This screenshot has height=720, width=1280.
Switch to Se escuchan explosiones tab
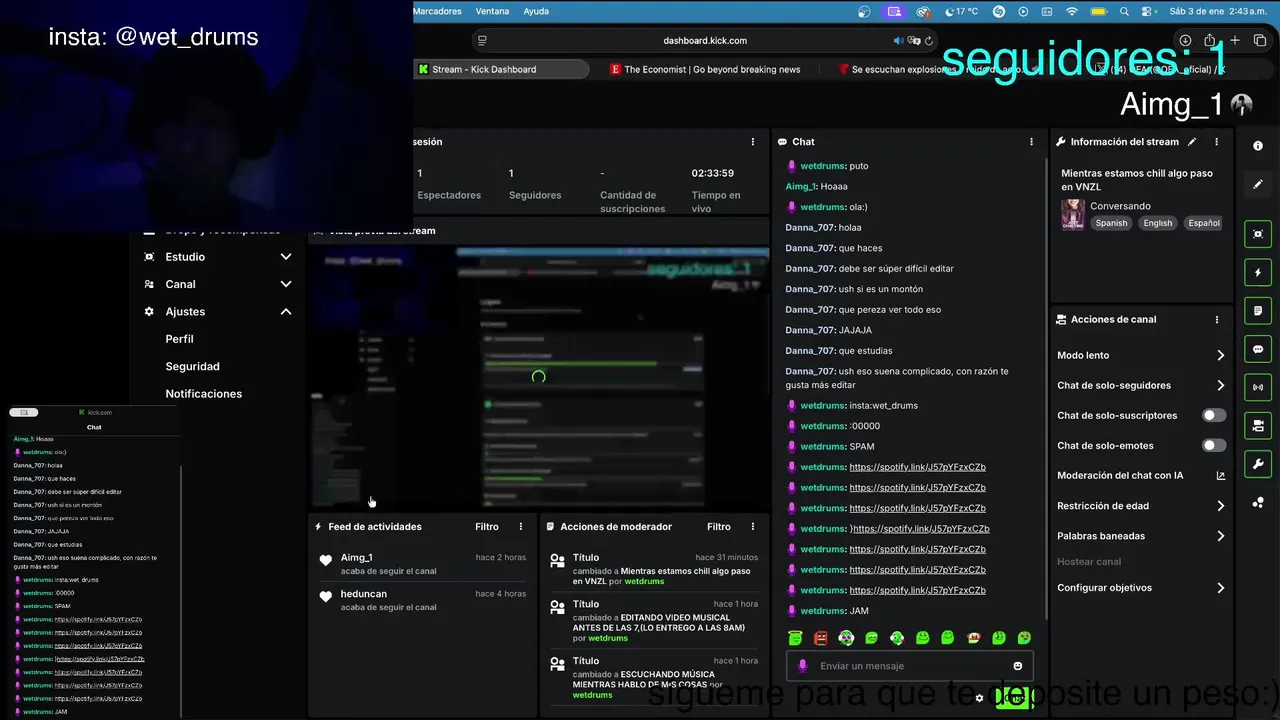click(x=930, y=70)
